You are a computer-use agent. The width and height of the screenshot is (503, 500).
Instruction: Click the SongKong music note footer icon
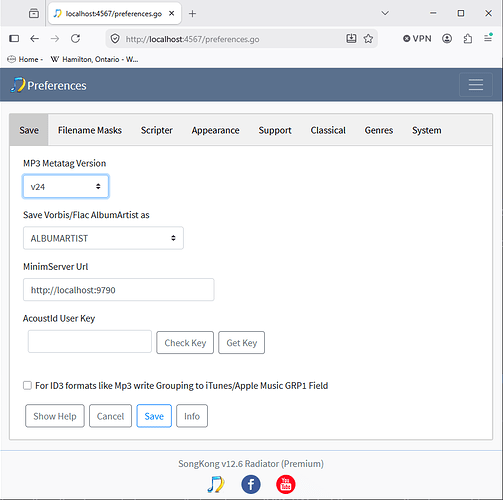pyautogui.click(x=216, y=484)
